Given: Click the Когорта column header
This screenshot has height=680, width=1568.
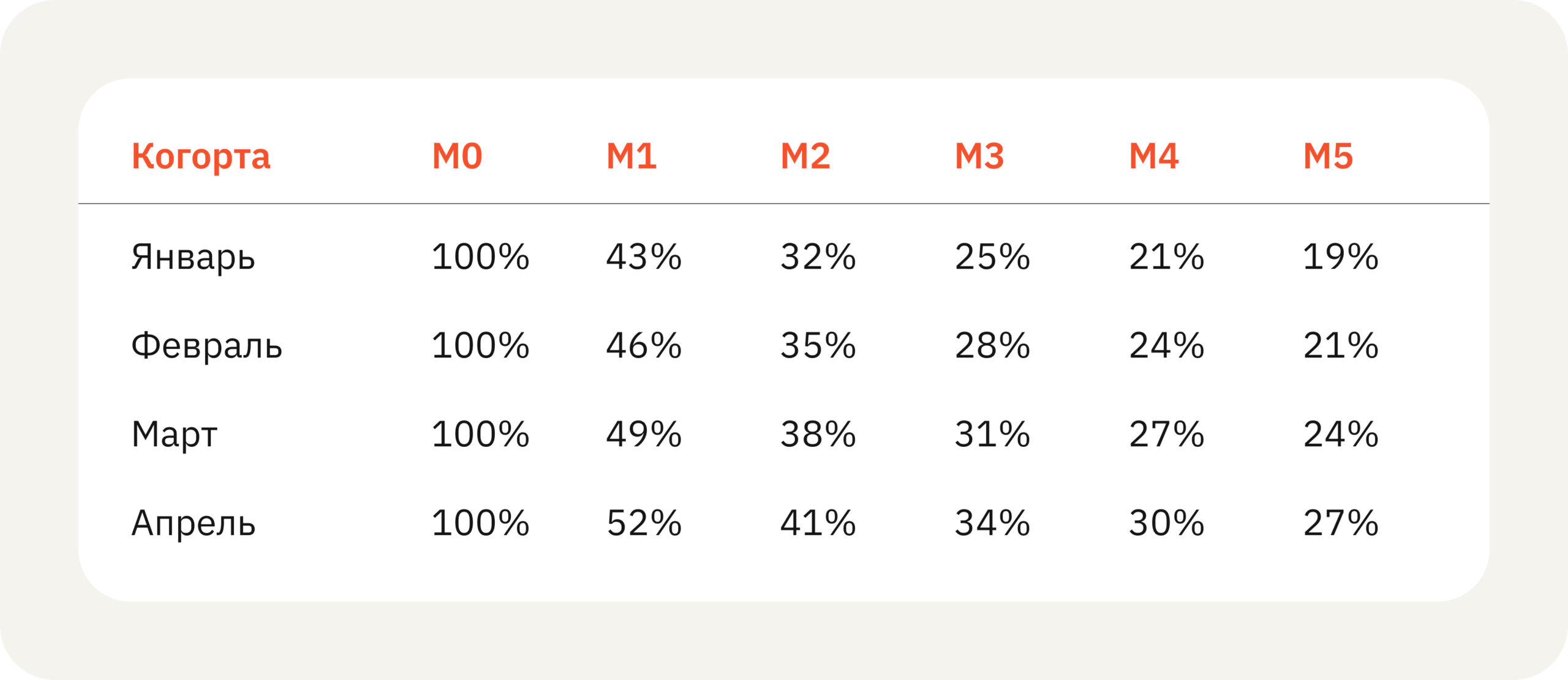Looking at the screenshot, I should pos(201,157).
